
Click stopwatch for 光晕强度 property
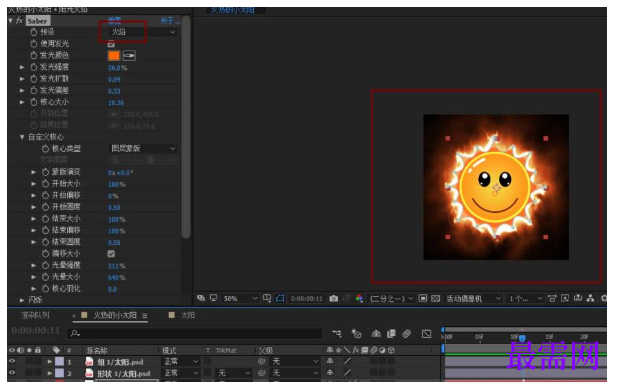(x=45, y=266)
